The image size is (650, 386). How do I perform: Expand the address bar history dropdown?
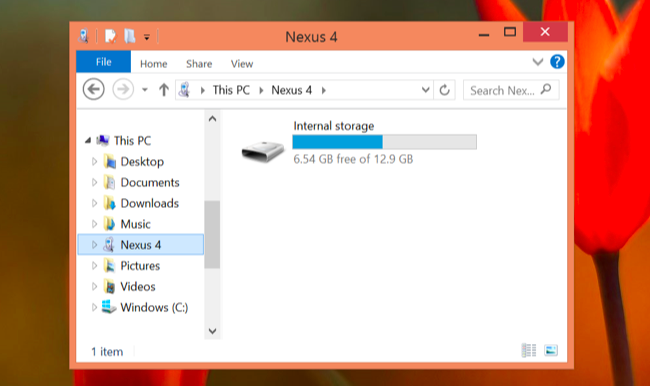(425, 90)
